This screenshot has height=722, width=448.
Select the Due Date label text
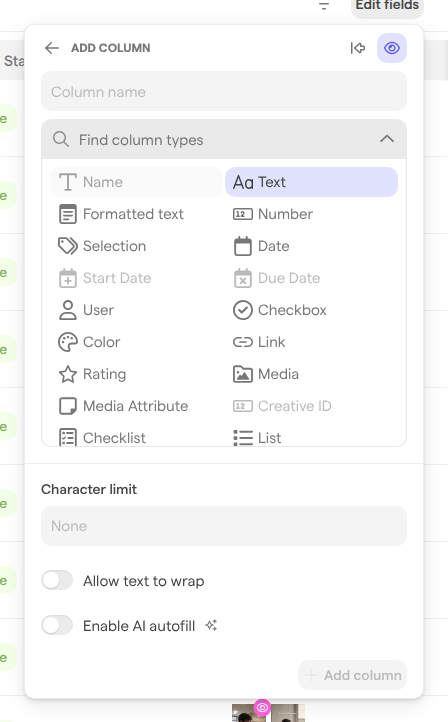point(289,278)
